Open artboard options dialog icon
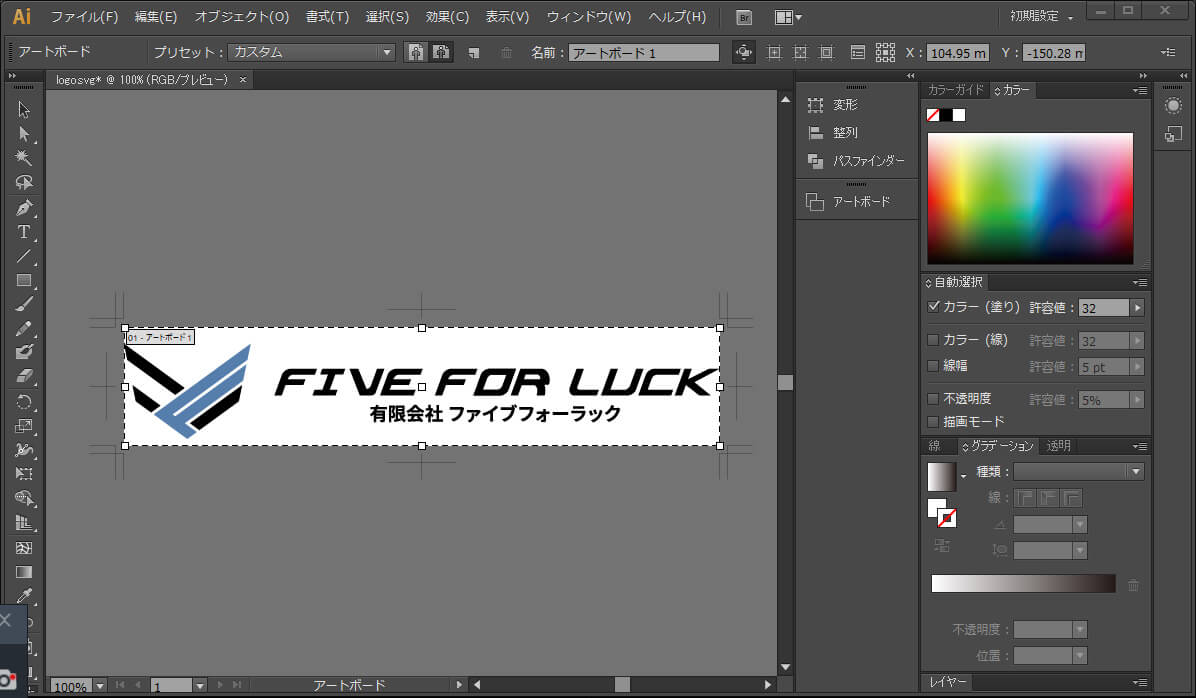The image size is (1196, 698). [x=858, y=53]
